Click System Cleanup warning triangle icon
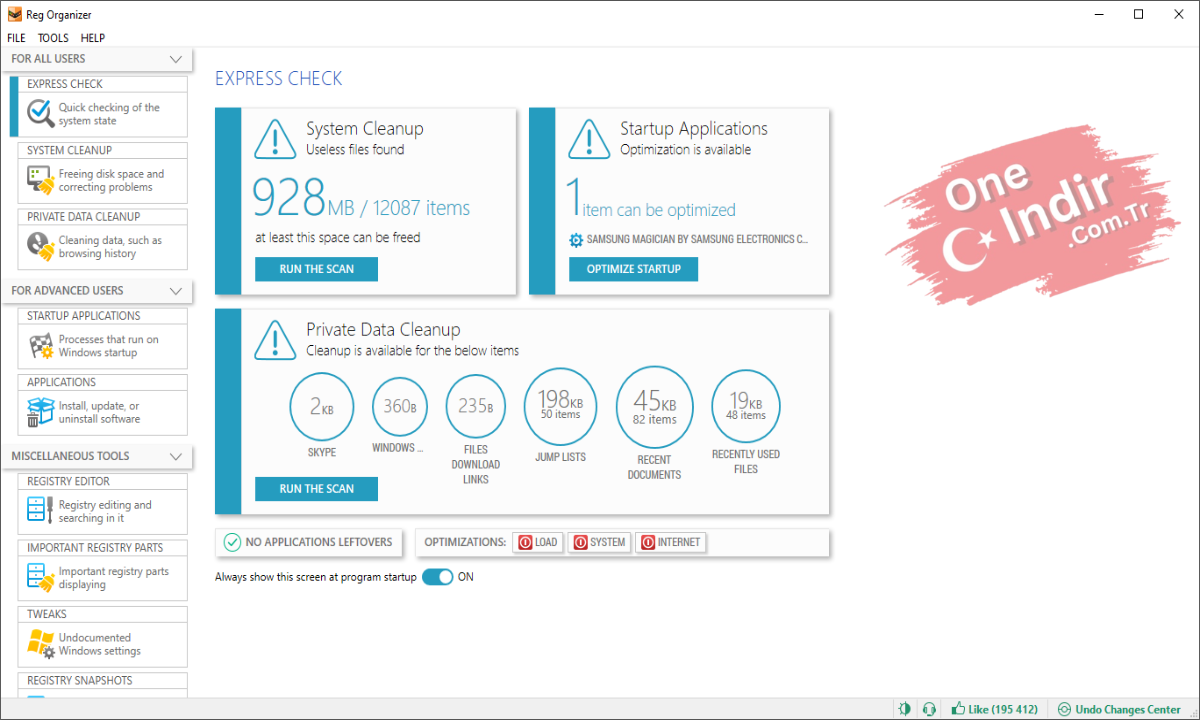 point(275,139)
